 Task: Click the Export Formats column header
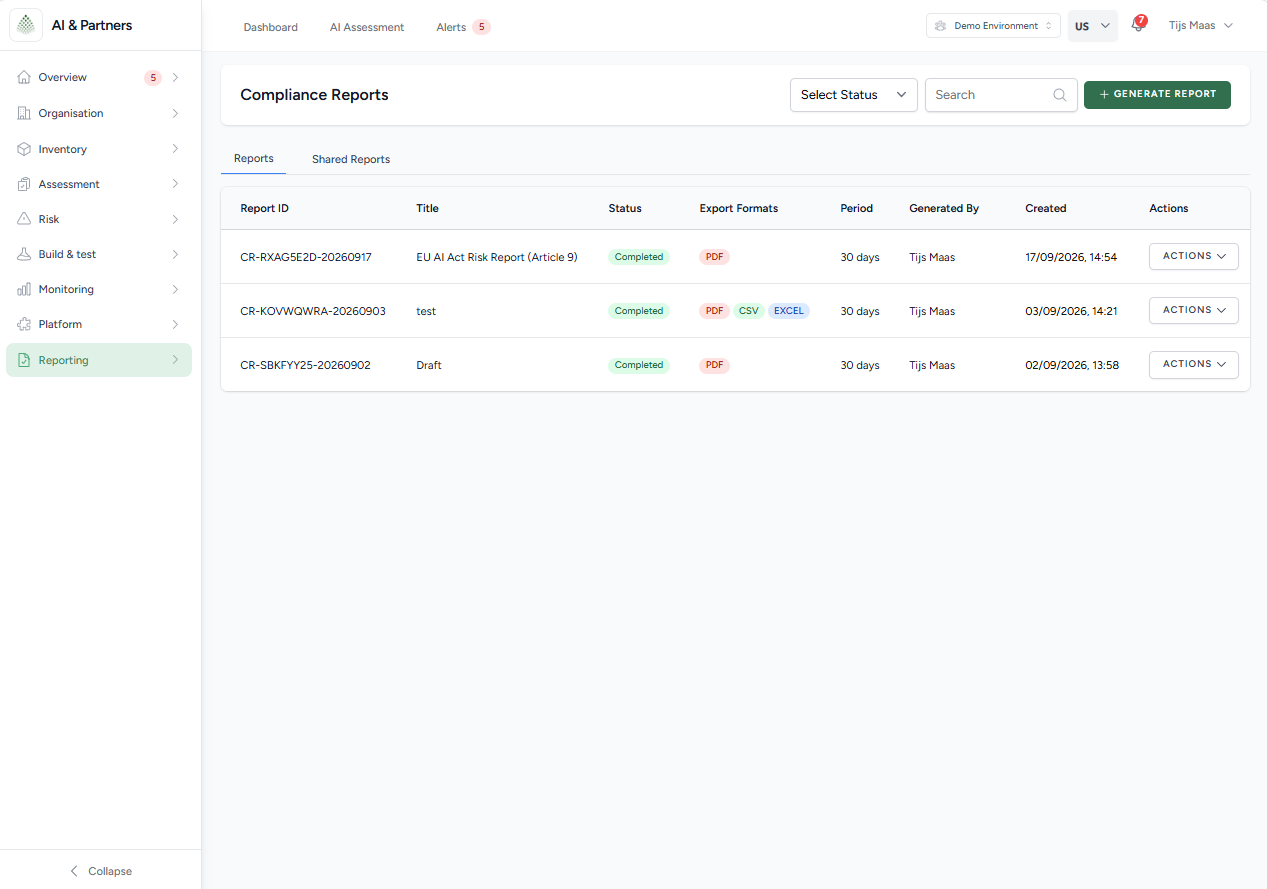[x=739, y=208]
